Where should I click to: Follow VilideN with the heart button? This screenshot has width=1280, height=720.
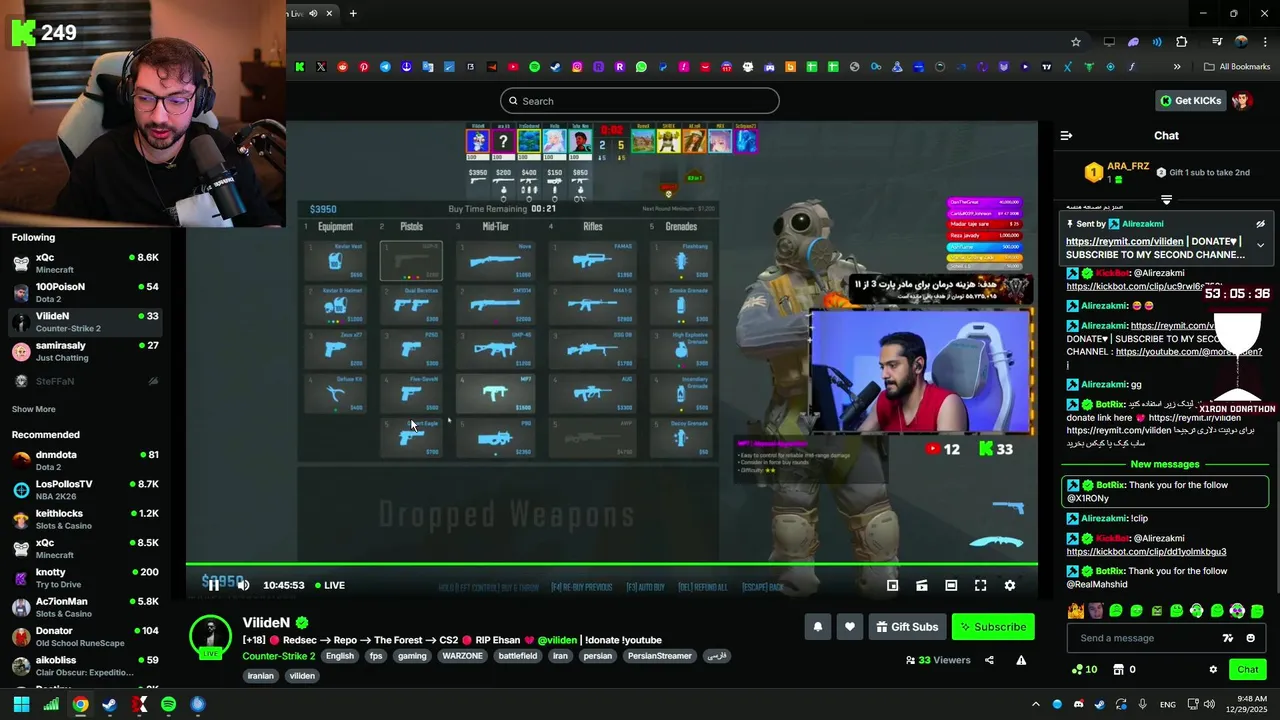[x=850, y=627]
